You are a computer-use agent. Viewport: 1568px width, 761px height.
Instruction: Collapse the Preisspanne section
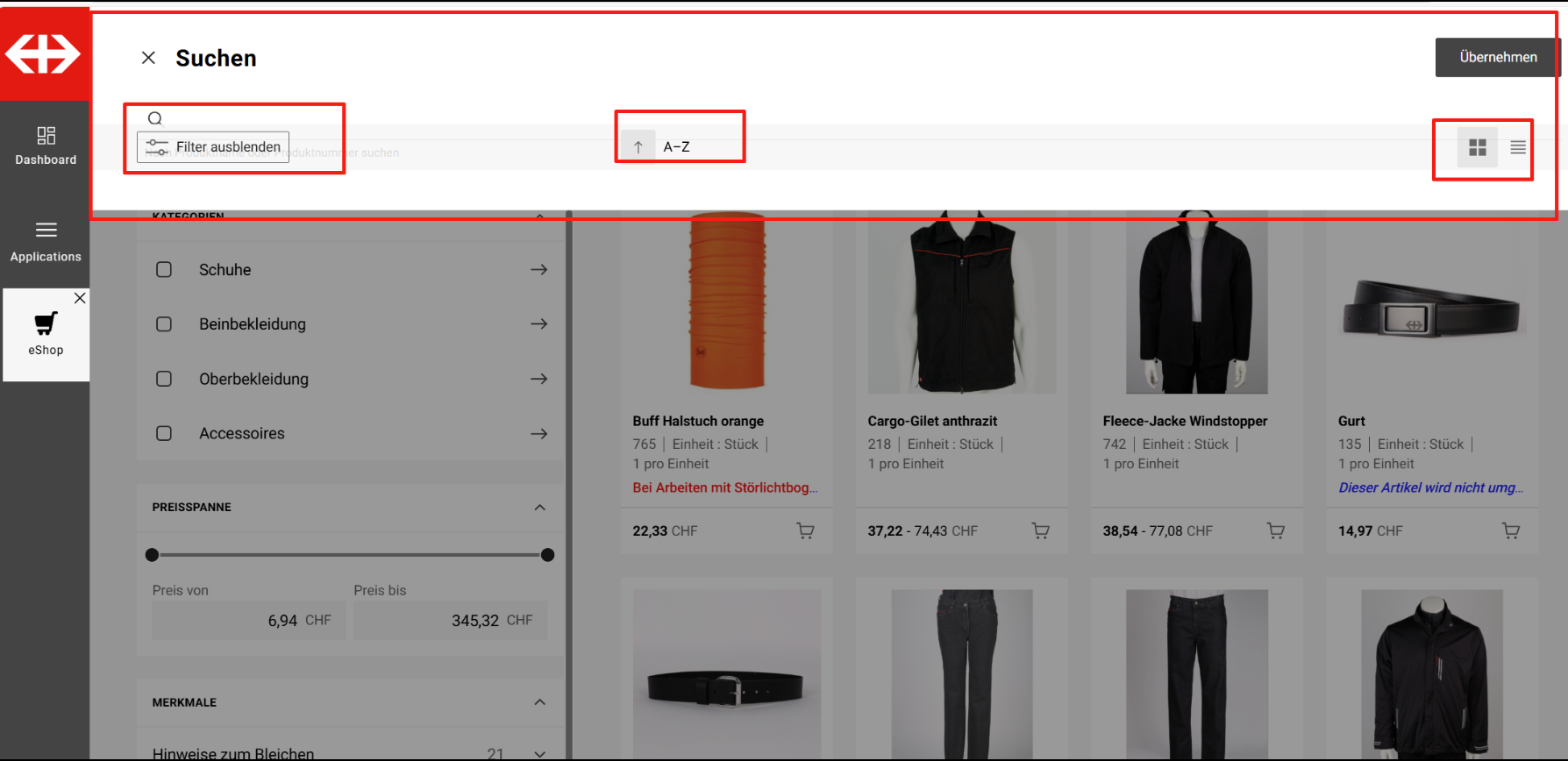(539, 508)
